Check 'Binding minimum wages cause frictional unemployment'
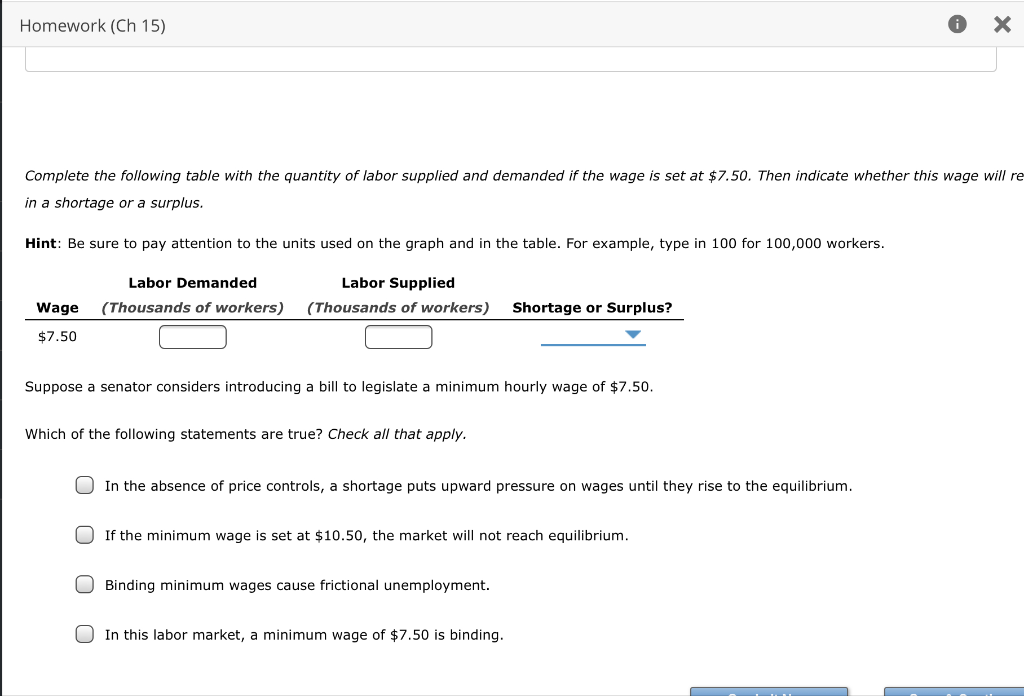1024x696 pixels. point(84,584)
